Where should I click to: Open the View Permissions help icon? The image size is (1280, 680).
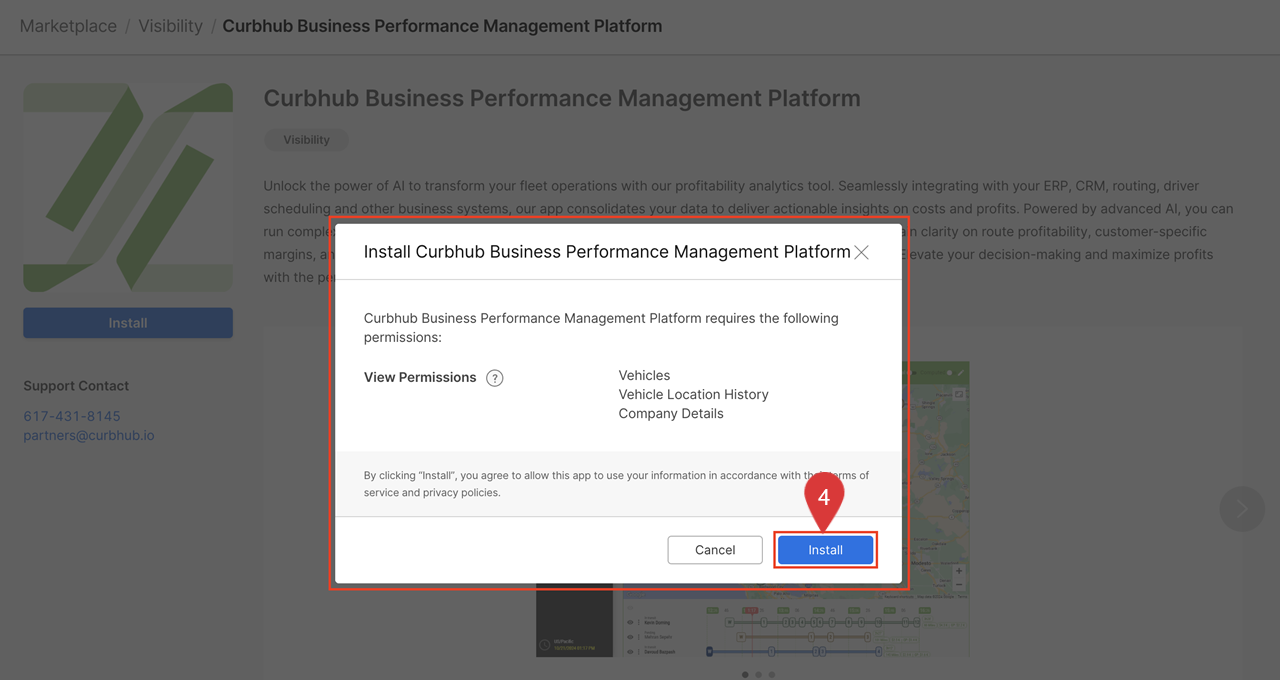[x=494, y=378]
